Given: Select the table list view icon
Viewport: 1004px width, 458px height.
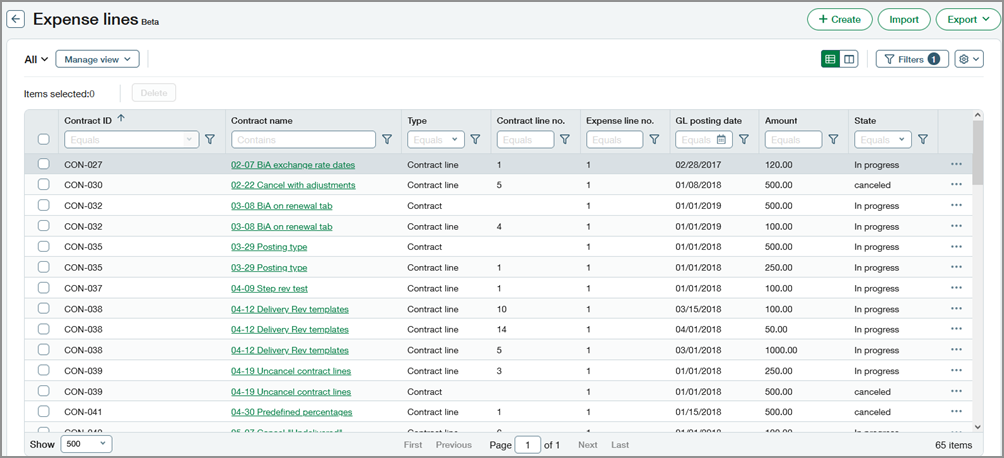Looking at the screenshot, I should (x=830, y=60).
